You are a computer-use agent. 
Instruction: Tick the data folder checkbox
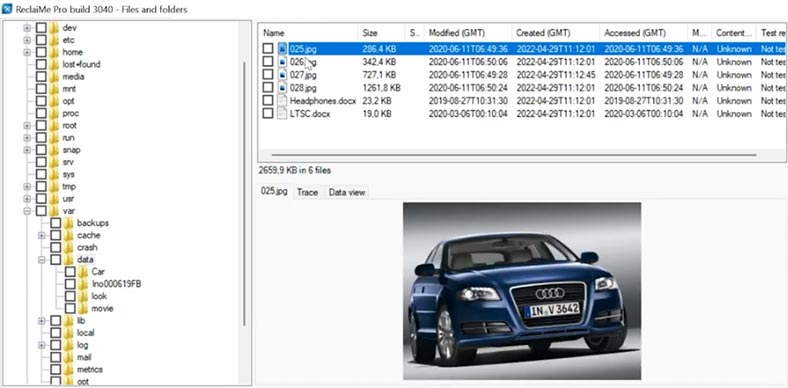pyautogui.click(x=56, y=259)
